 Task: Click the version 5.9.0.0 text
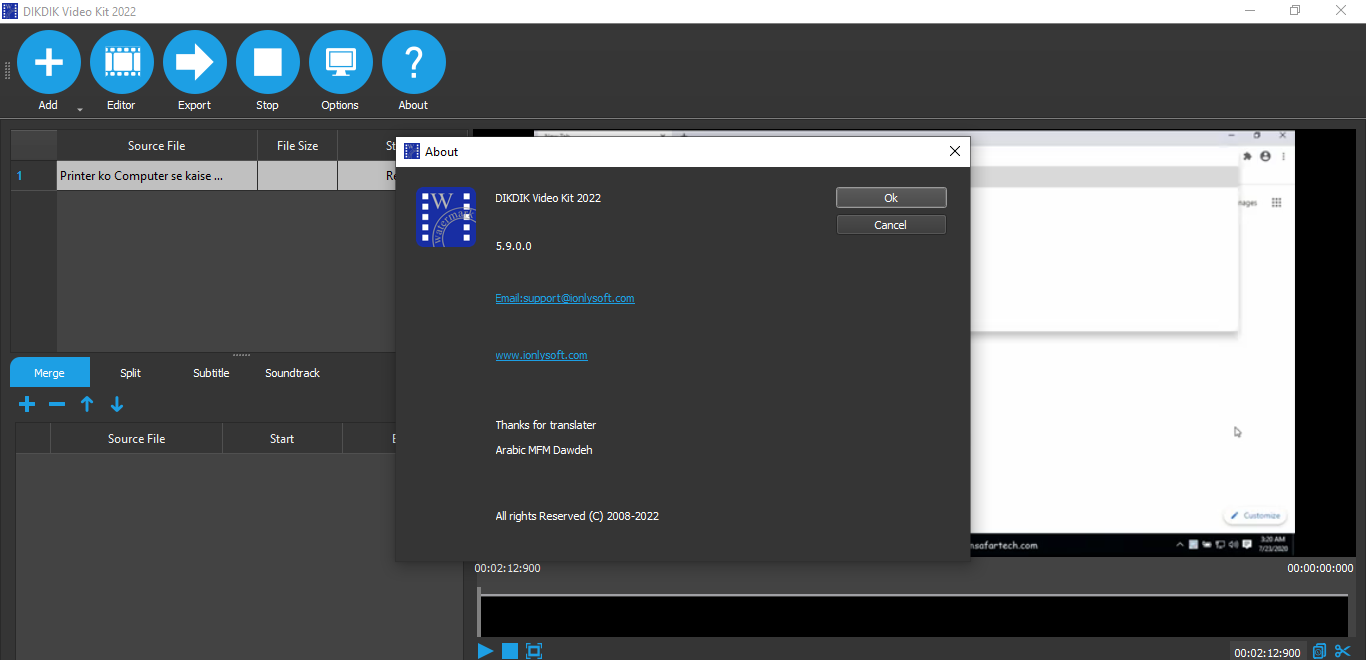pos(514,246)
